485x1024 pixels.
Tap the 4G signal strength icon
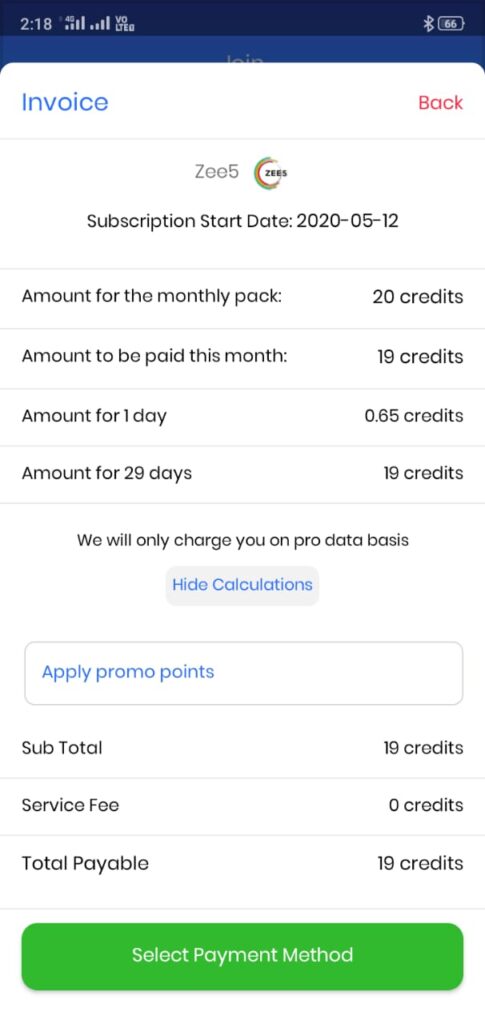73,24
